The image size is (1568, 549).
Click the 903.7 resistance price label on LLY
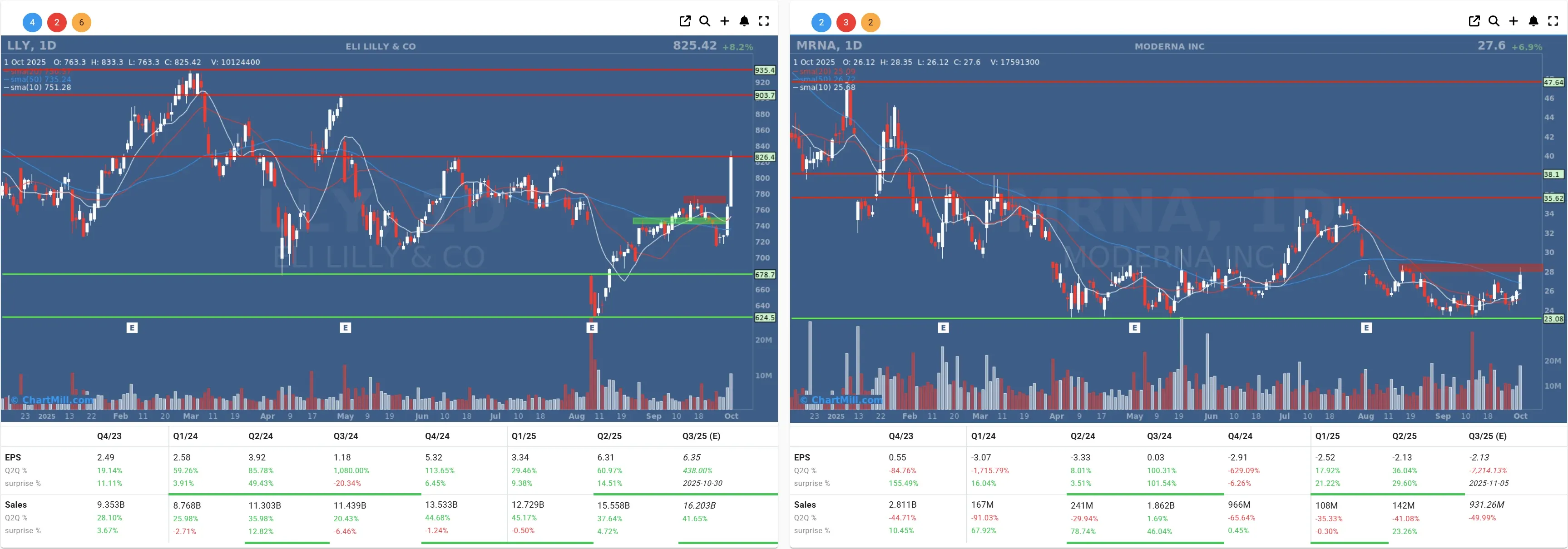pos(765,95)
